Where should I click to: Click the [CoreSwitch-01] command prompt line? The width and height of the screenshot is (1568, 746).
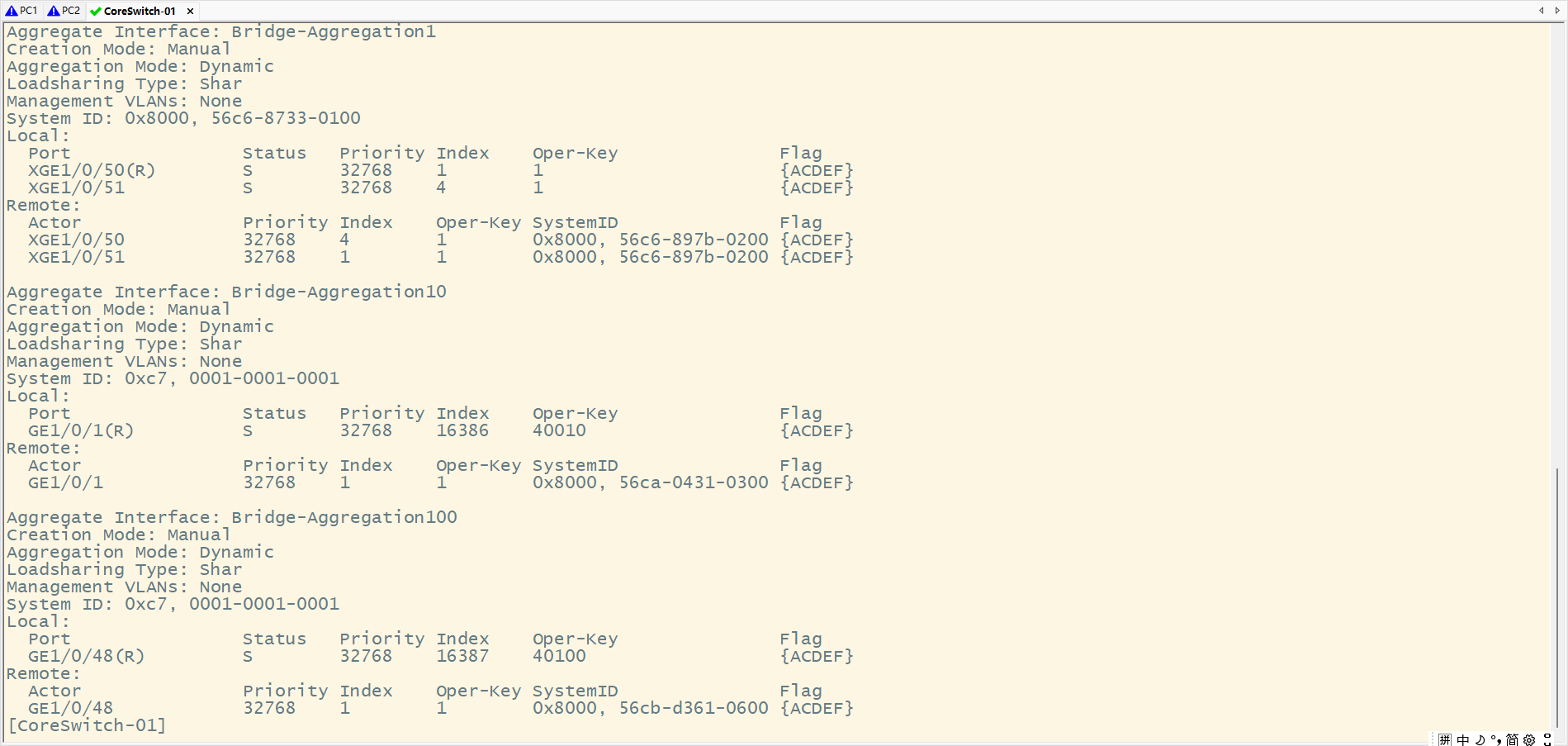click(x=87, y=725)
